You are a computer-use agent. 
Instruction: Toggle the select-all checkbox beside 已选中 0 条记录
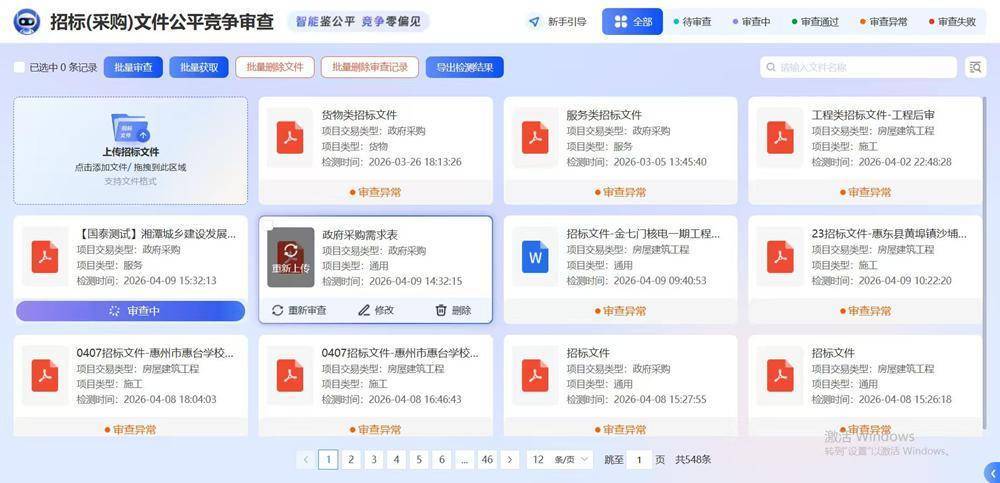tap(19, 67)
